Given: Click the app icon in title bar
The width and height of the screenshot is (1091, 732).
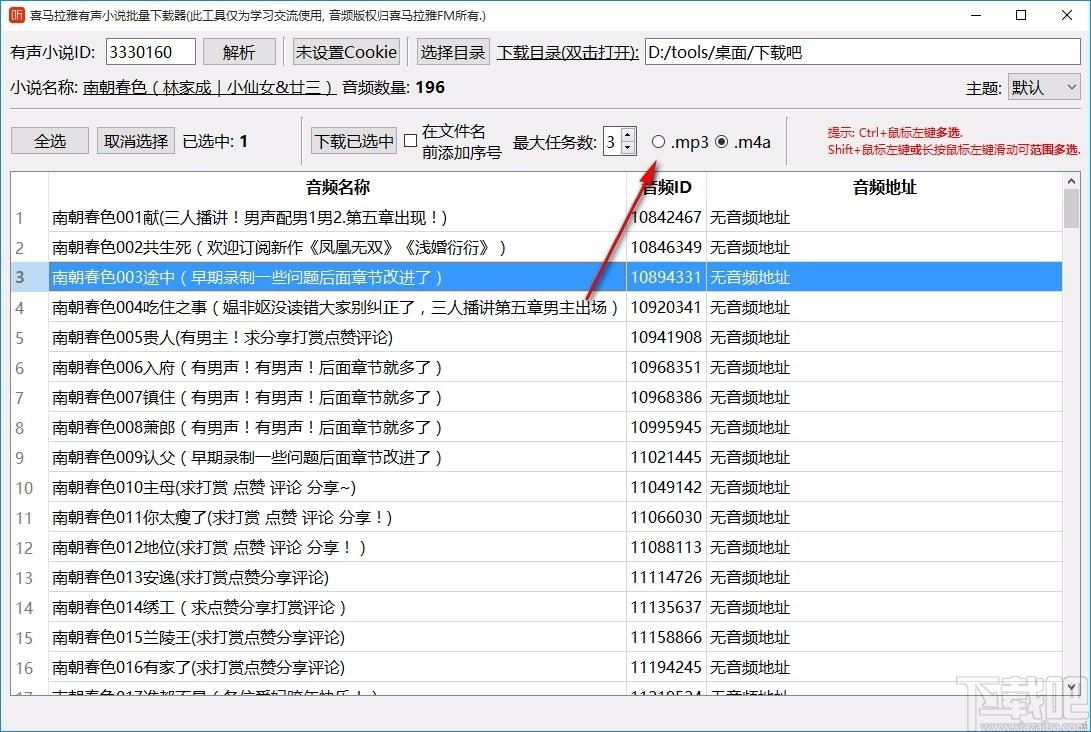Looking at the screenshot, I should (15, 15).
